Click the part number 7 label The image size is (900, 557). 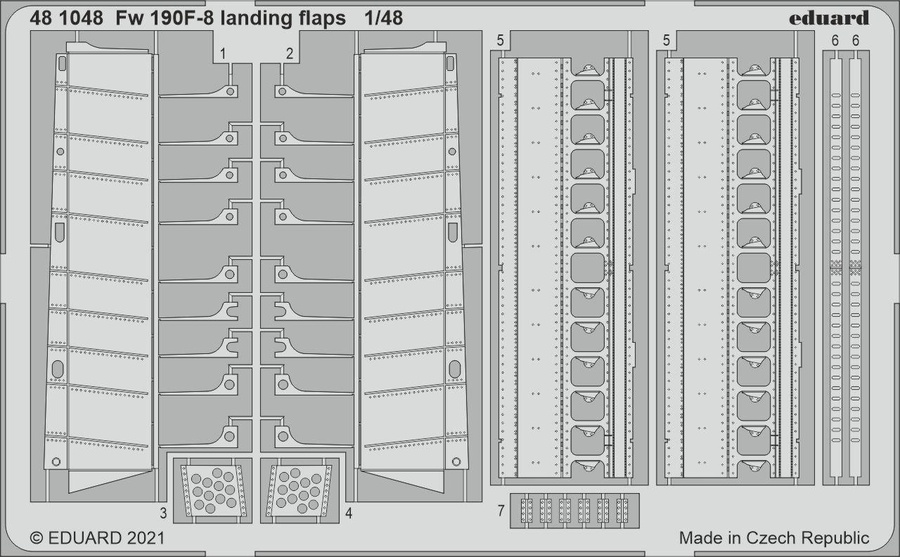coord(501,511)
